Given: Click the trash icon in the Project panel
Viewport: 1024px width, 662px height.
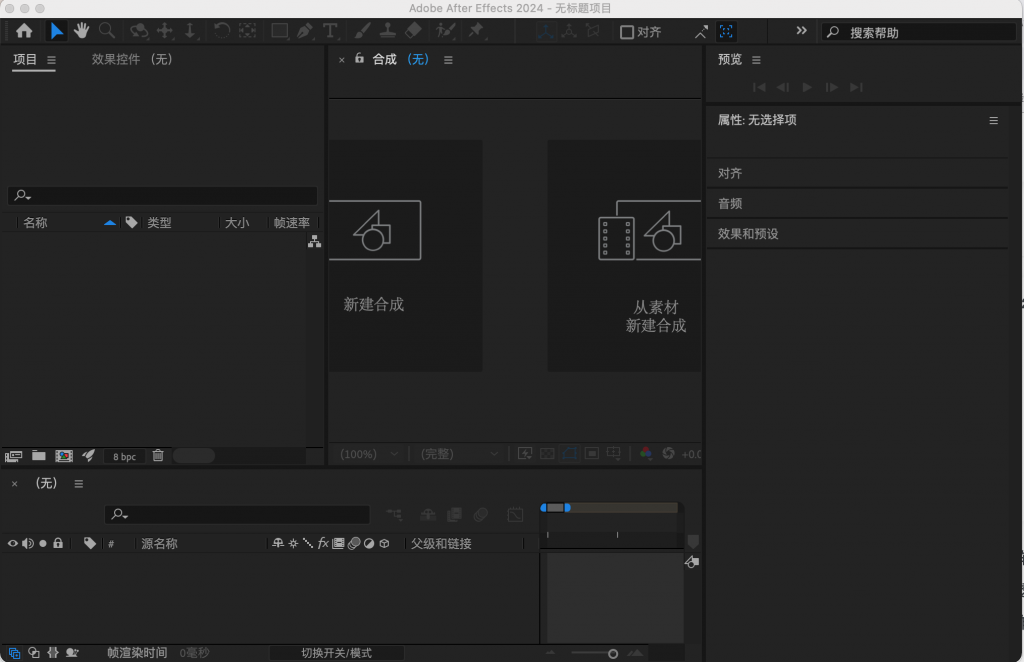Looking at the screenshot, I should tap(158, 455).
